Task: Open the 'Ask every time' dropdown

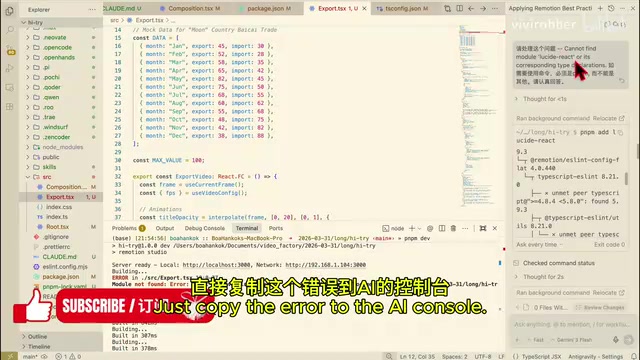Action: [539, 244]
